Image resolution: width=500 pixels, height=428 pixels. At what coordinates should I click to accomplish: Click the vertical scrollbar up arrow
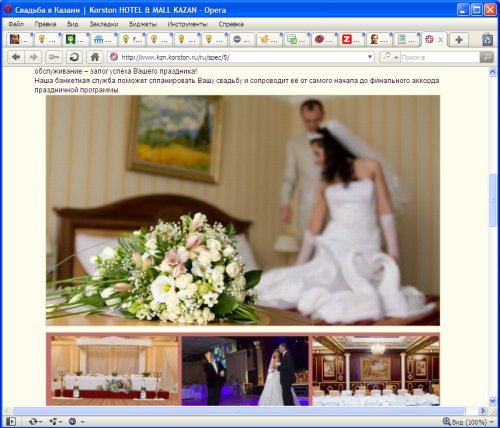[x=492, y=72]
